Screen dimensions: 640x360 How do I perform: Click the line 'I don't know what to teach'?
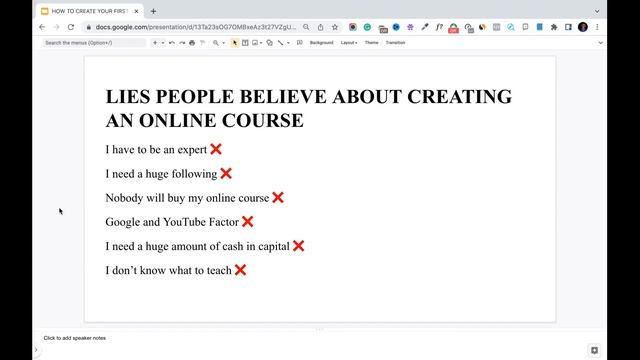click(168, 270)
